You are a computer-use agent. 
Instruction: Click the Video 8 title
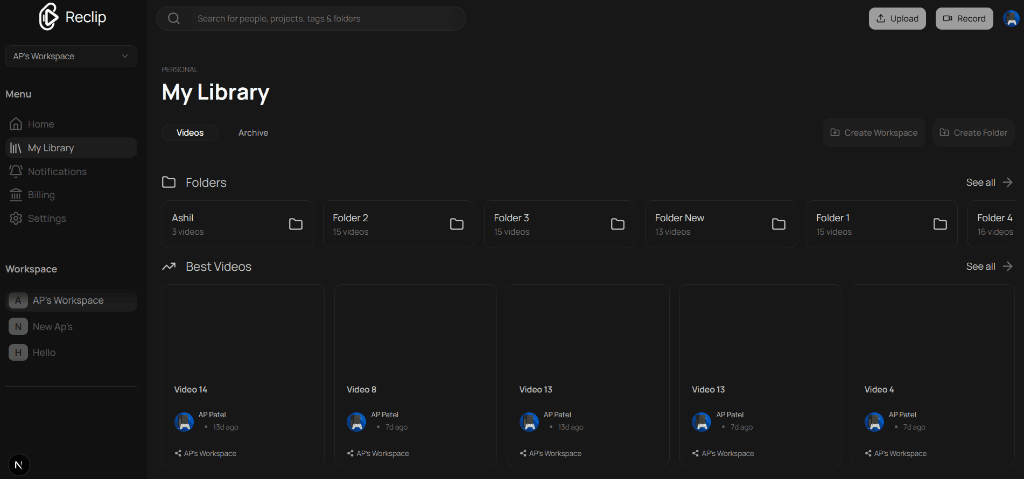(362, 389)
